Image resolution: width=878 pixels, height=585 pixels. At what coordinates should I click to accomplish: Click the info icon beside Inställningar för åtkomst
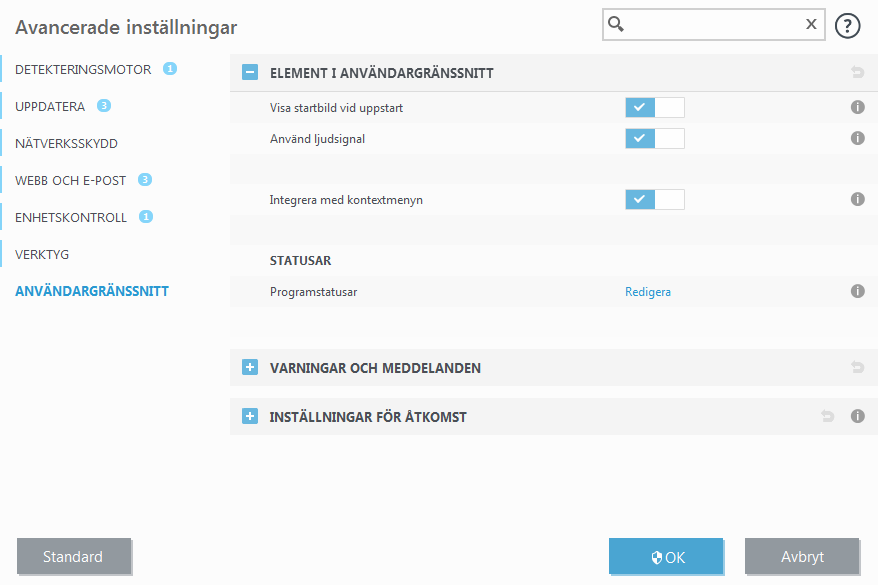tap(857, 417)
